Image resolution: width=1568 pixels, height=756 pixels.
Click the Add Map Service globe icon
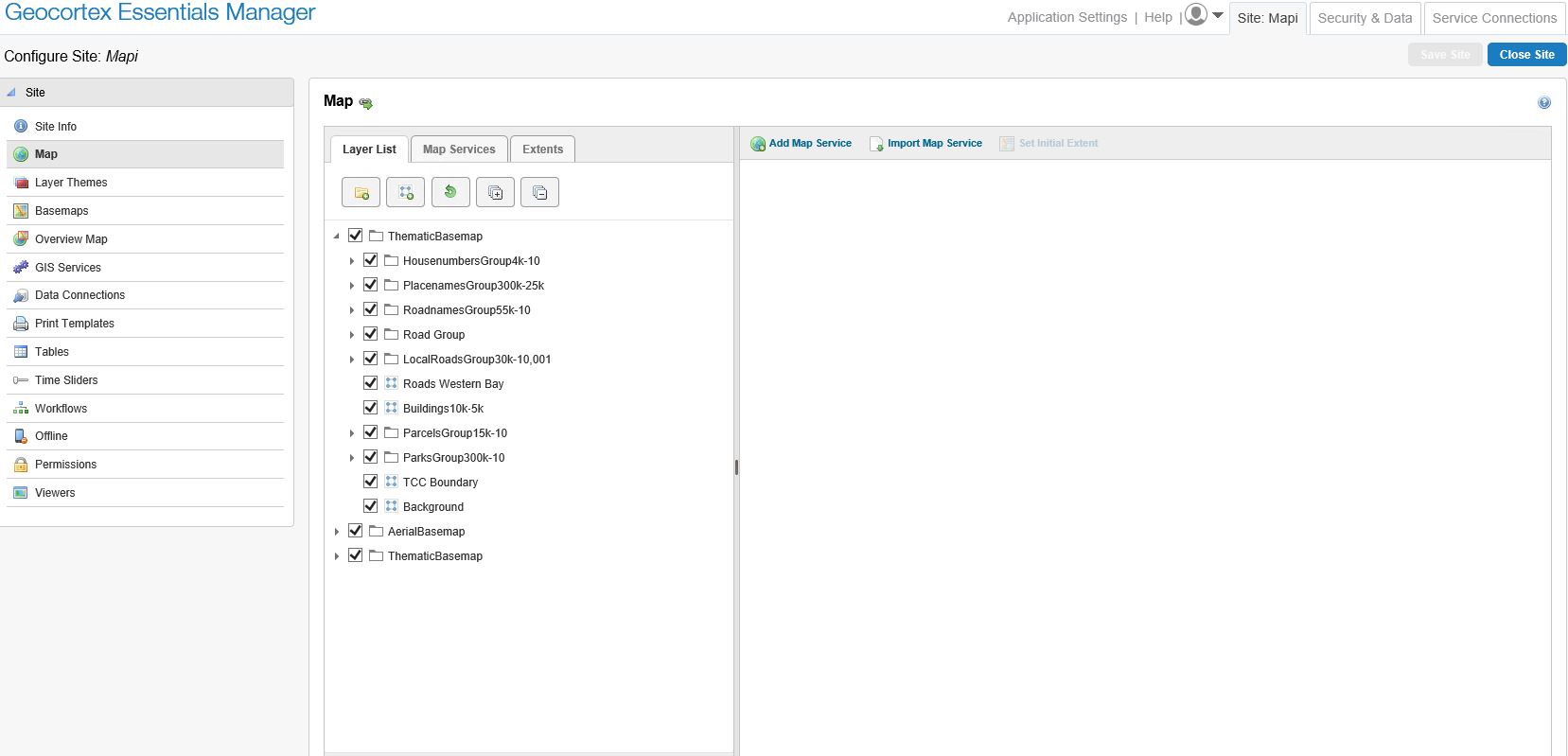click(758, 144)
